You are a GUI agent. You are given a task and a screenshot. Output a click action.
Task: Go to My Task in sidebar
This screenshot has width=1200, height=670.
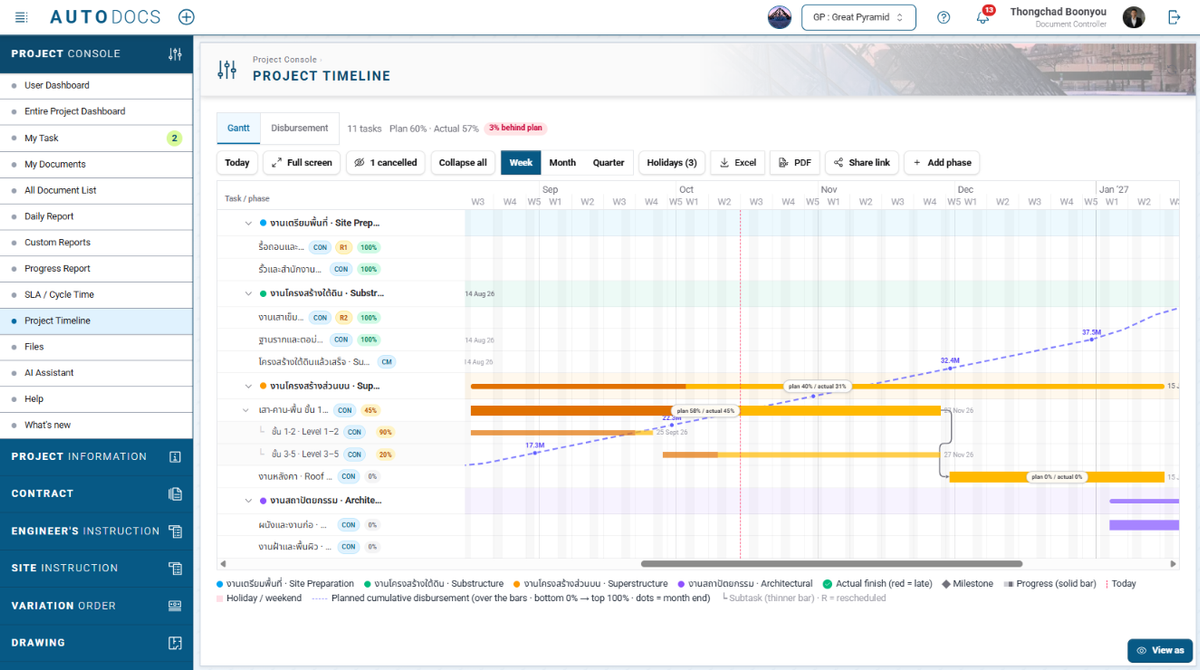click(x=96, y=138)
